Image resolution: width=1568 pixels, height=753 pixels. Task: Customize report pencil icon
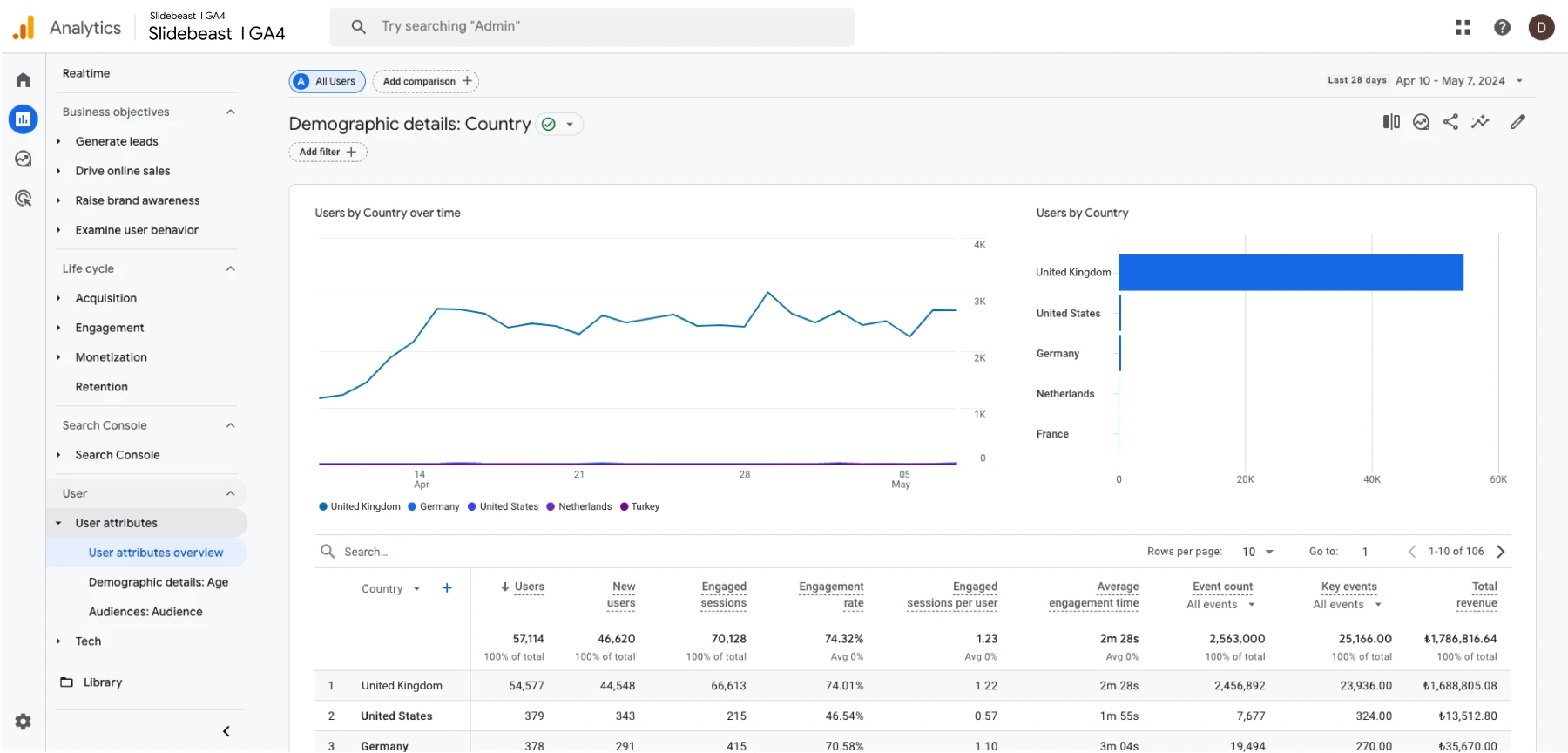pyautogui.click(x=1517, y=122)
